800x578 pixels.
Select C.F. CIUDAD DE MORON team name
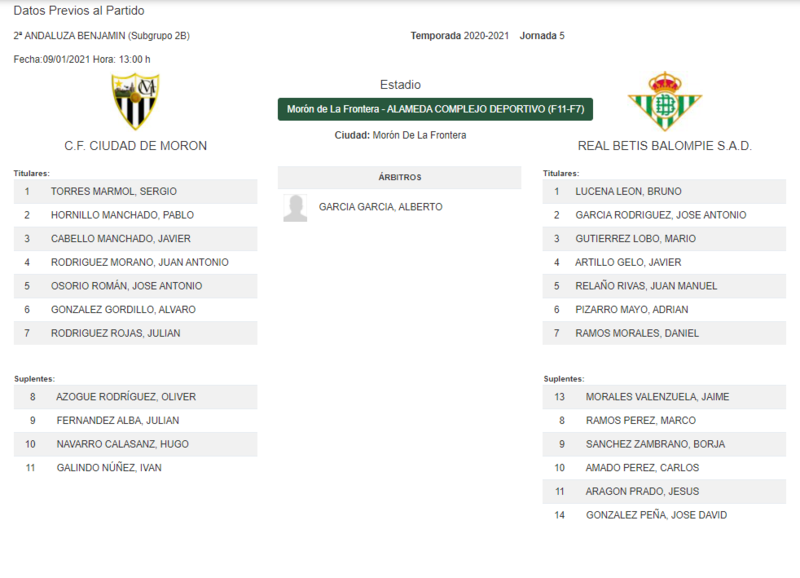pos(136,146)
